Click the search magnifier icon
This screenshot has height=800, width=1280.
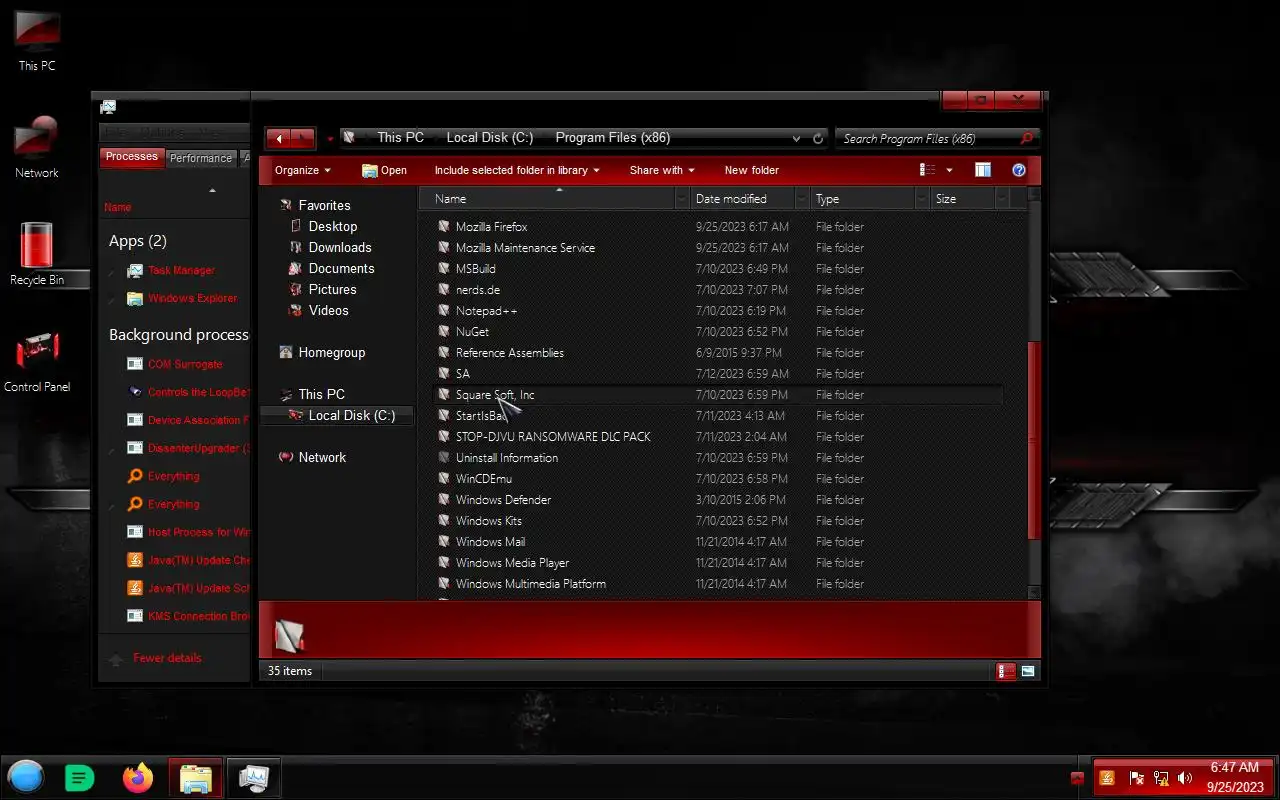pyautogui.click(x=1026, y=139)
